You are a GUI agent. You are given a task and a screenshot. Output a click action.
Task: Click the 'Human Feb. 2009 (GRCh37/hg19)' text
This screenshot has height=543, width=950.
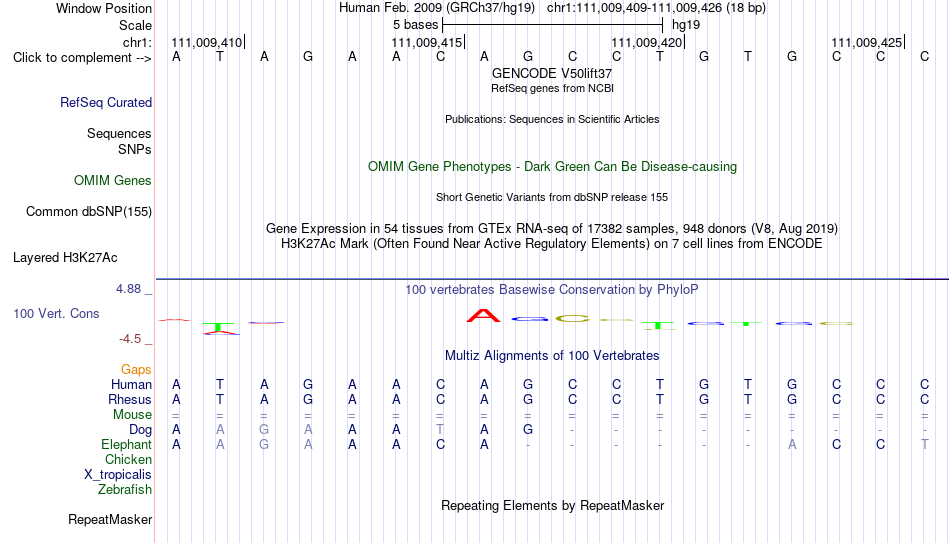pos(437,8)
